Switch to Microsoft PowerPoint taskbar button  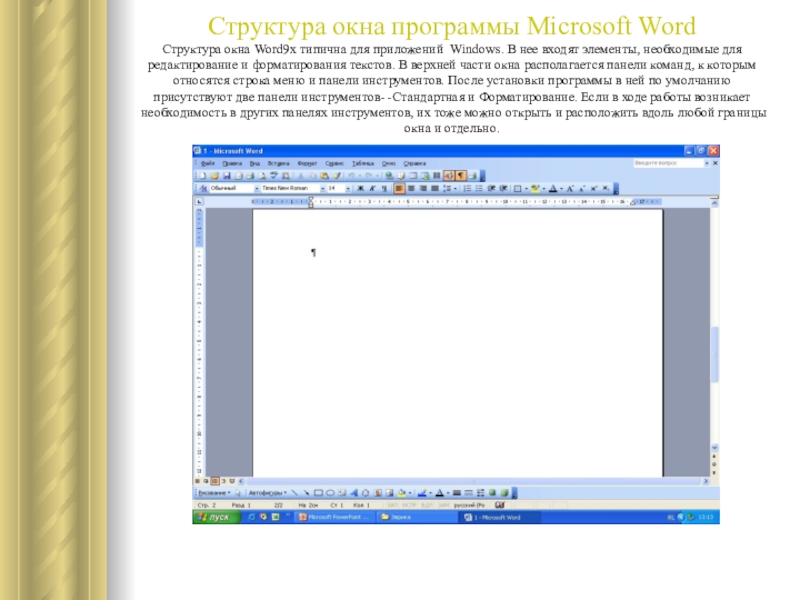pyautogui.click(x=335, y=517)
